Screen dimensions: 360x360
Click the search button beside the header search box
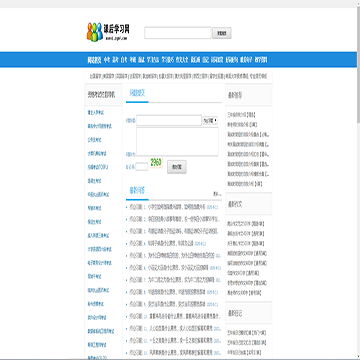(222, 33)
